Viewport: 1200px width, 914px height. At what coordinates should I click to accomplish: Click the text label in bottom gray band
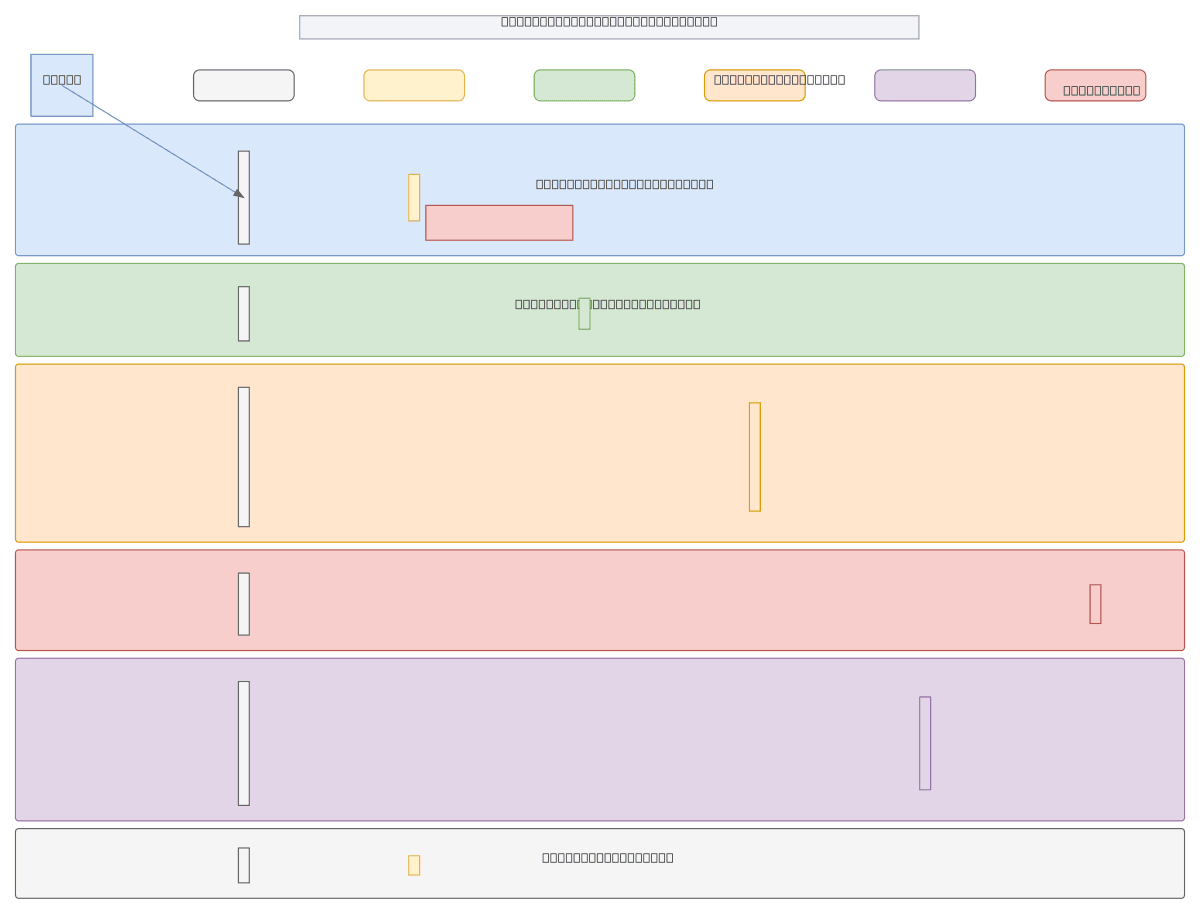point(608,857)
